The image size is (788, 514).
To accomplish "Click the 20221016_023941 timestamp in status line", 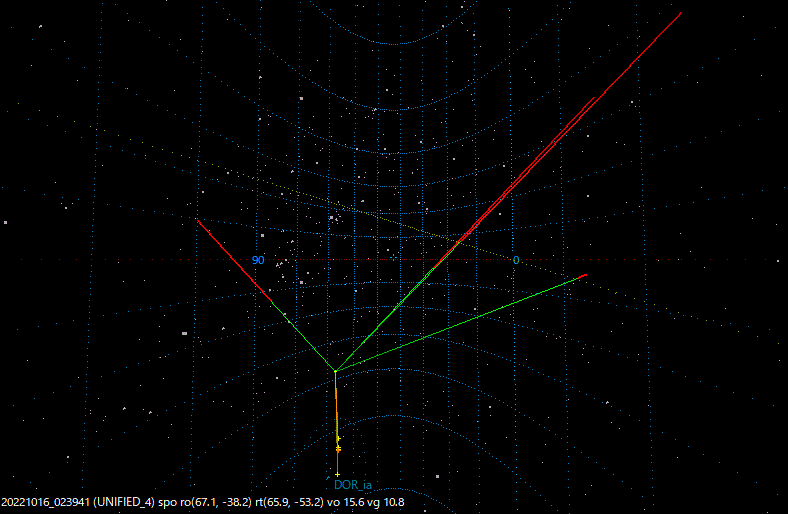I will (46, 502).
